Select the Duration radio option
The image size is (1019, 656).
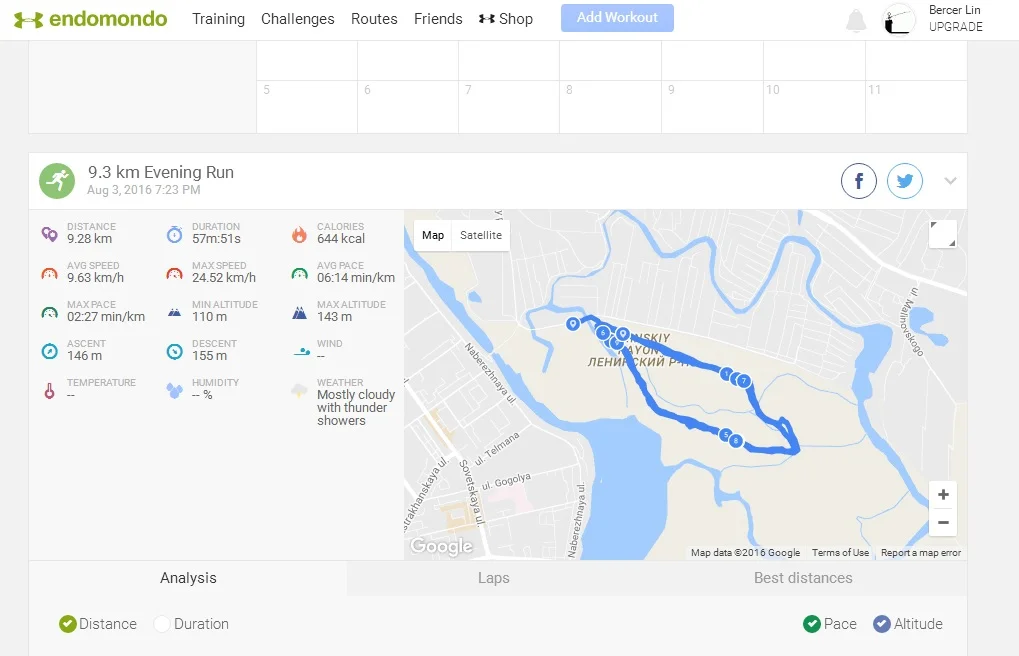coord(162,624)
